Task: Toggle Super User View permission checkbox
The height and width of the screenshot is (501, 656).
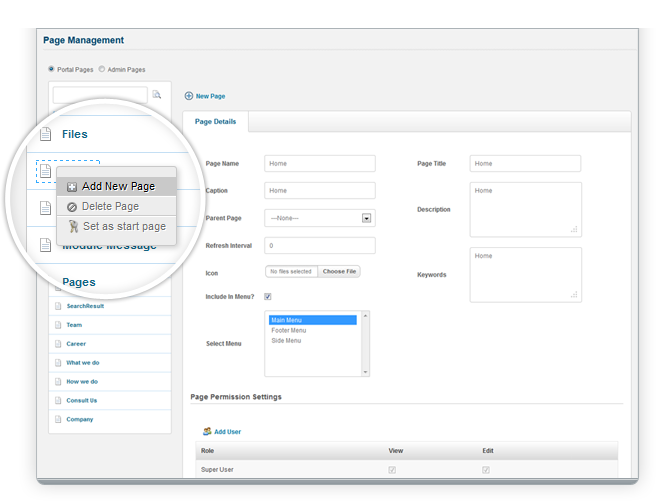Action: tap(392, 470)
